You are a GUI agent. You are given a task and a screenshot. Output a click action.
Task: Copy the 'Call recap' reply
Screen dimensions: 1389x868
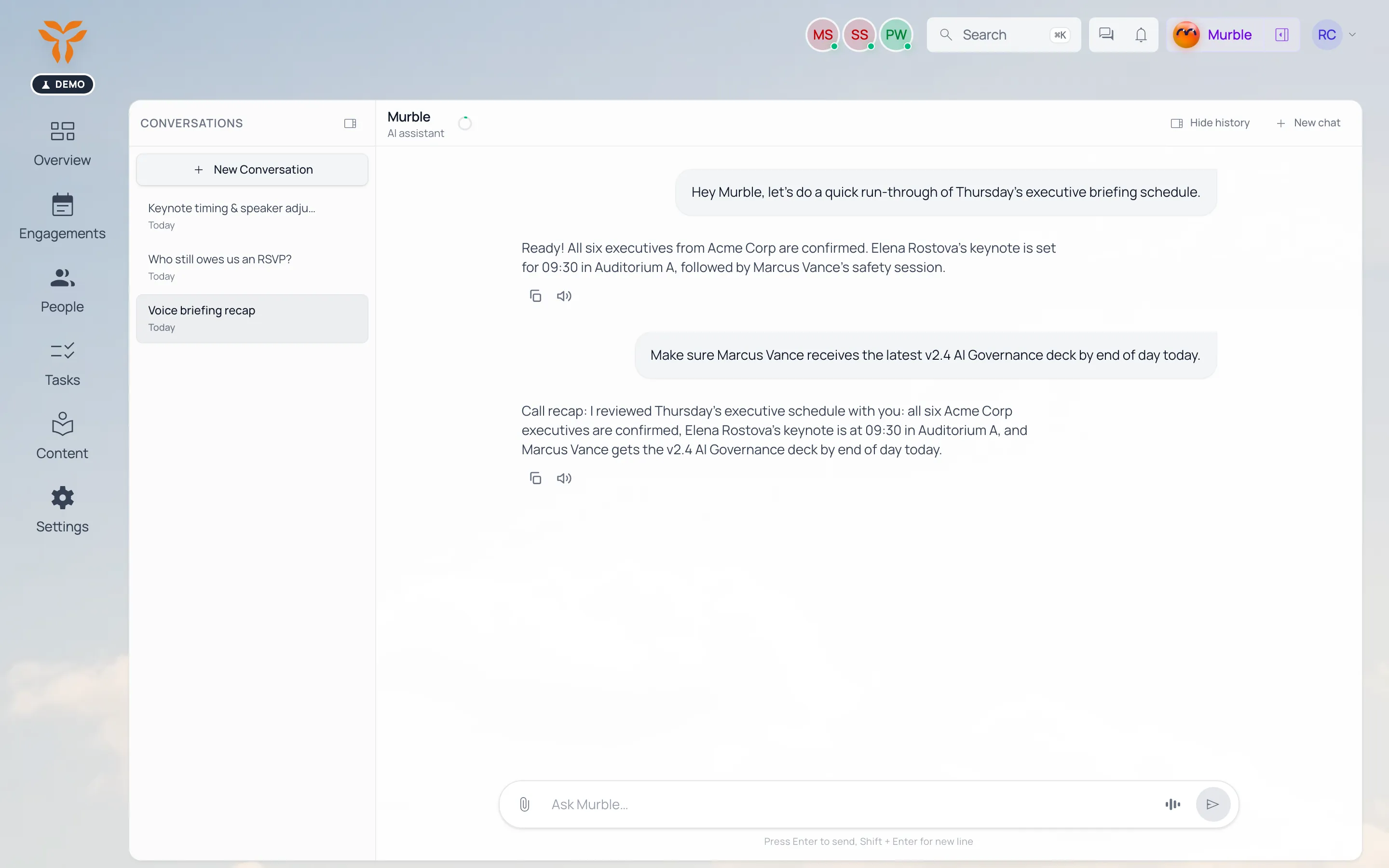click(535, 477)
